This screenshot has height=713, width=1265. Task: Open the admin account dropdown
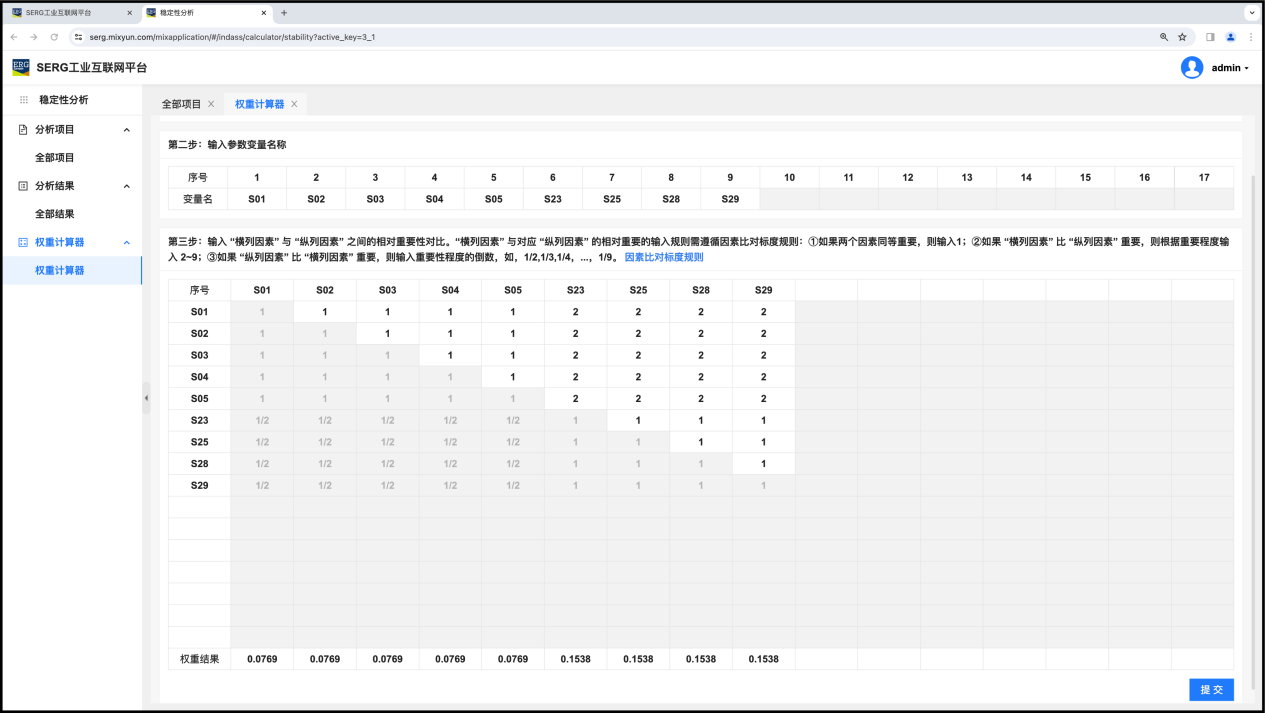[x=1230, y=68]
